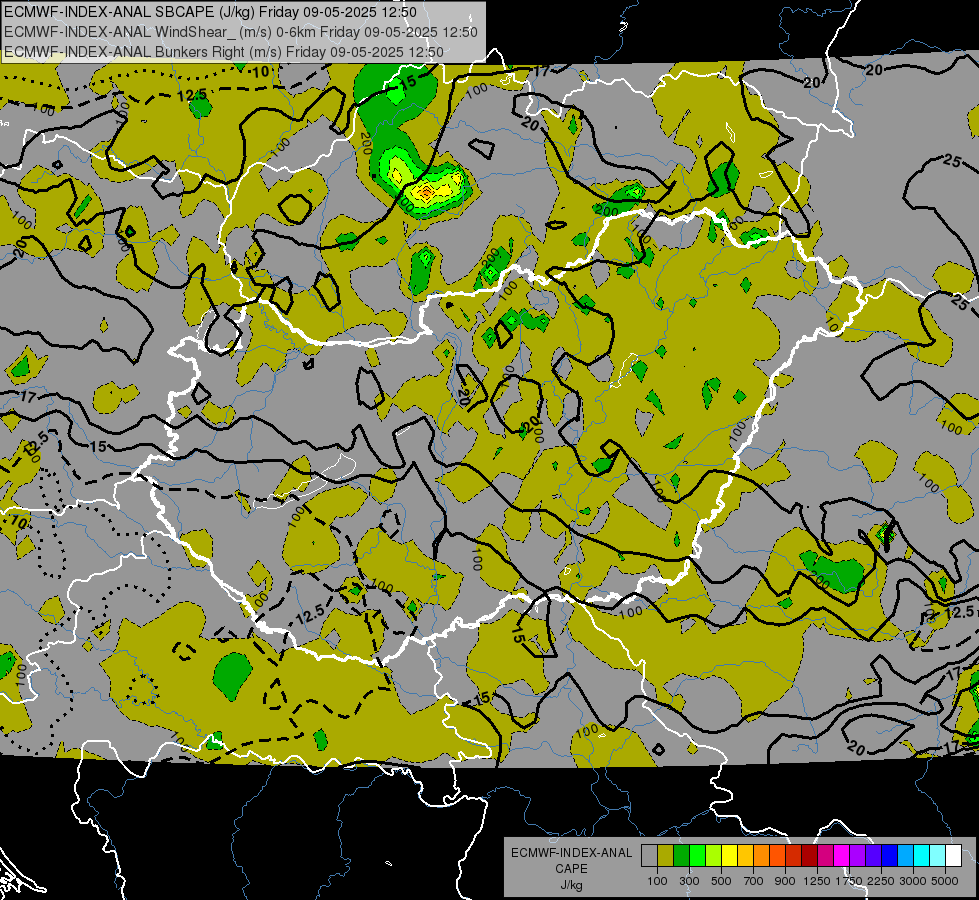979x900 pixels.
Task: Click the legend's 1750 tick label
Action: pos(849,881)
